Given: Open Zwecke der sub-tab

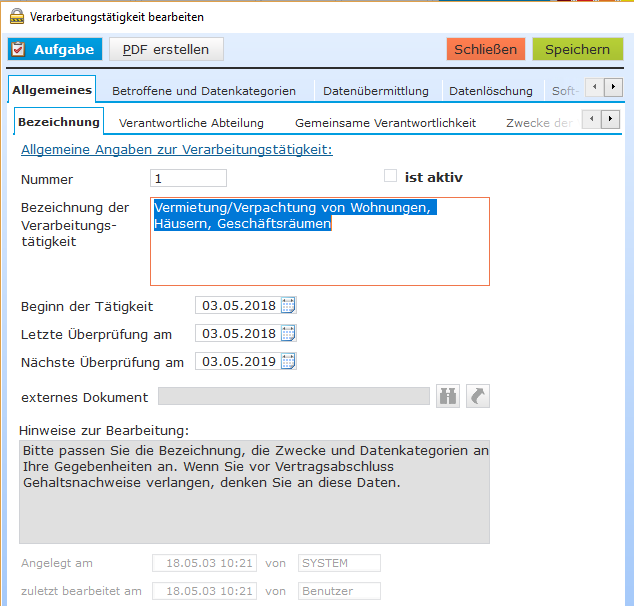Looking at the screenshot, I should pyautogui.click(x=539, y=123).
